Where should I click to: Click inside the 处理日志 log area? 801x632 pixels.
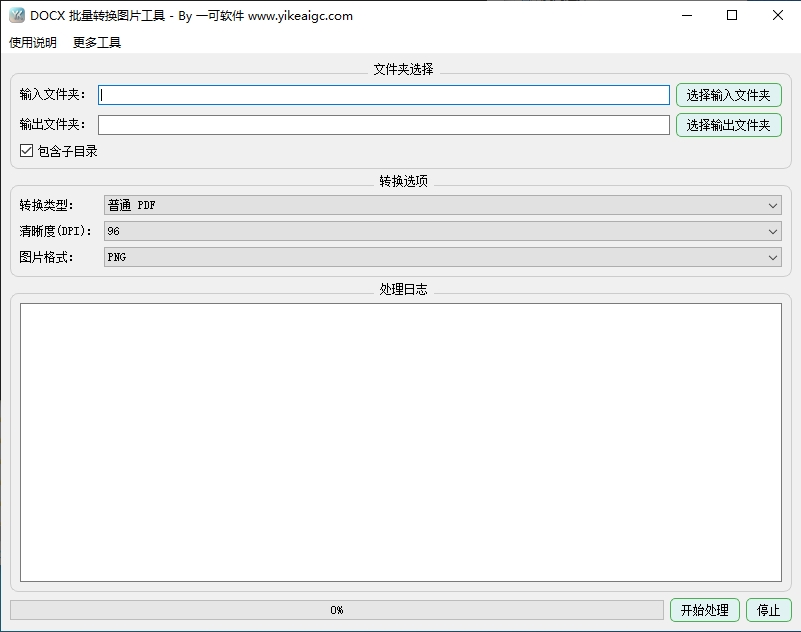(400, 440)
